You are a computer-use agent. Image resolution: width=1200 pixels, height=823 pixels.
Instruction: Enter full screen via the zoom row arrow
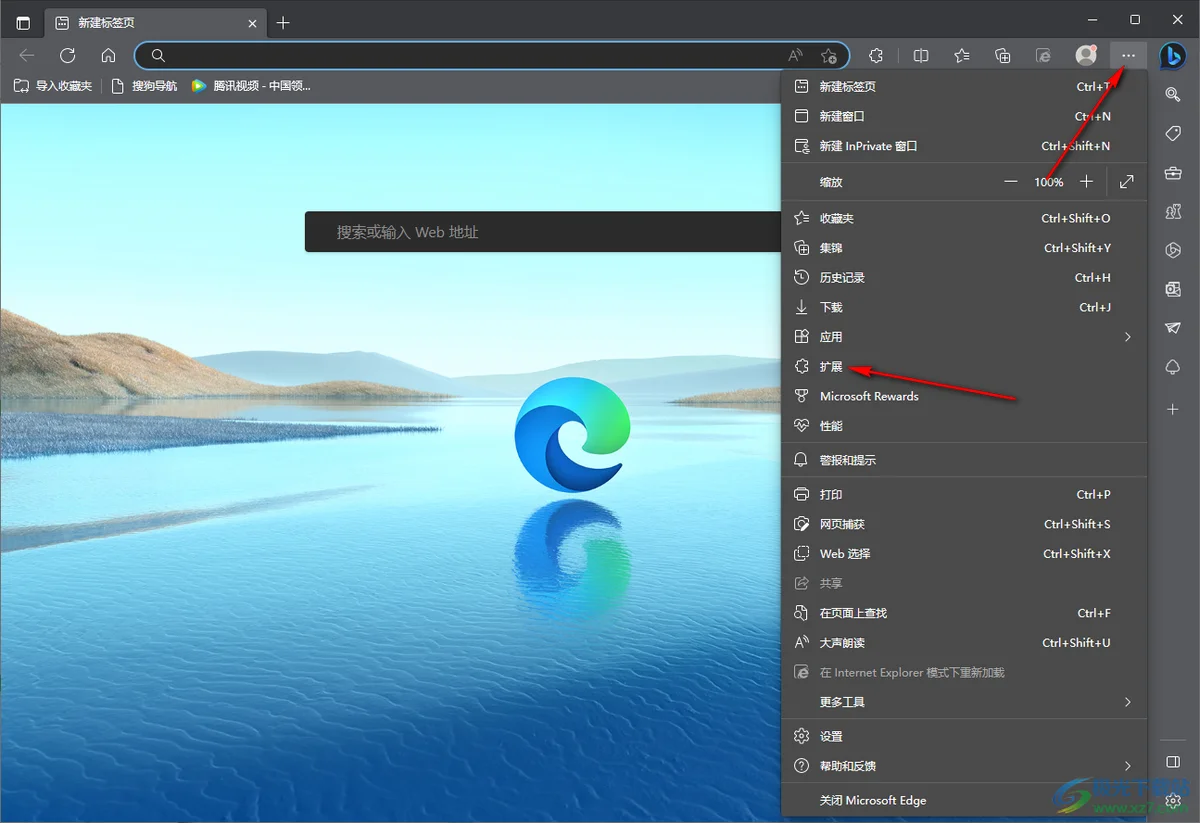tap(1127, 182)
